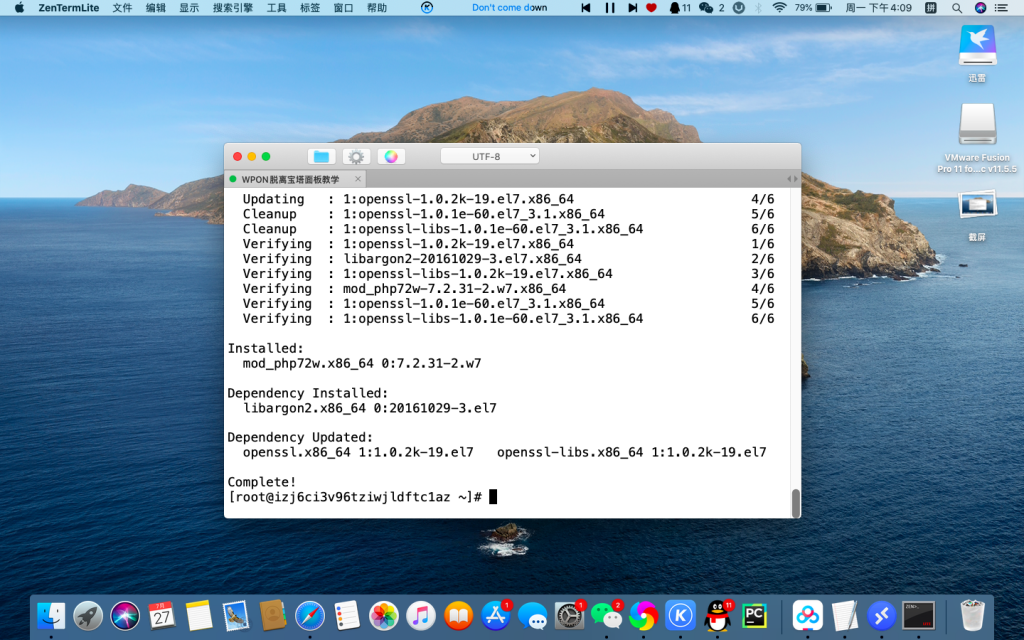Click the clock showing 周一 下午4:09
Image resolution: width=1024 pixels, height=640 pixels.
click(x=878, y=8)
